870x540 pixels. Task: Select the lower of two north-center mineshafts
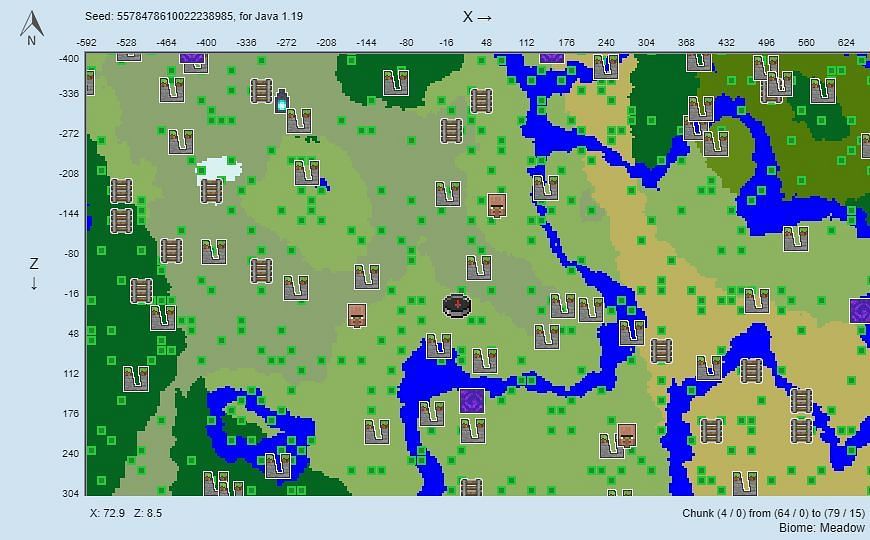click(451, 131)
